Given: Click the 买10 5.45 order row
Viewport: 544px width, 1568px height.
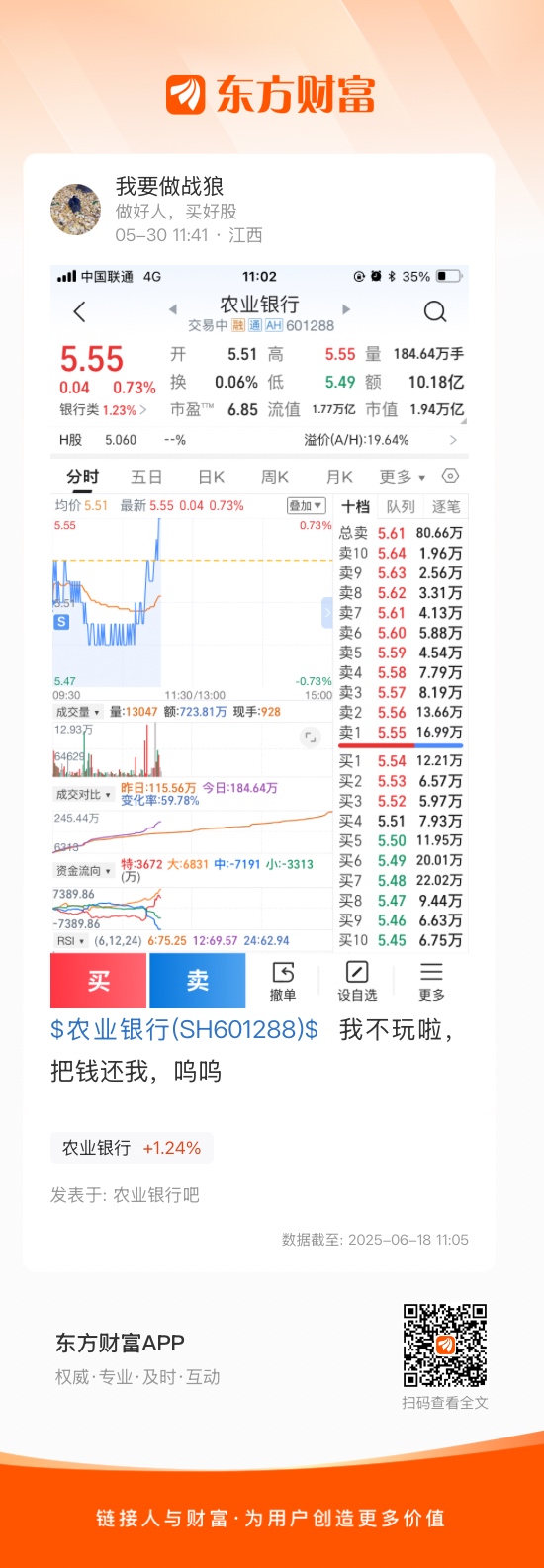Looking at the screenshot, I should click(401, 940).
